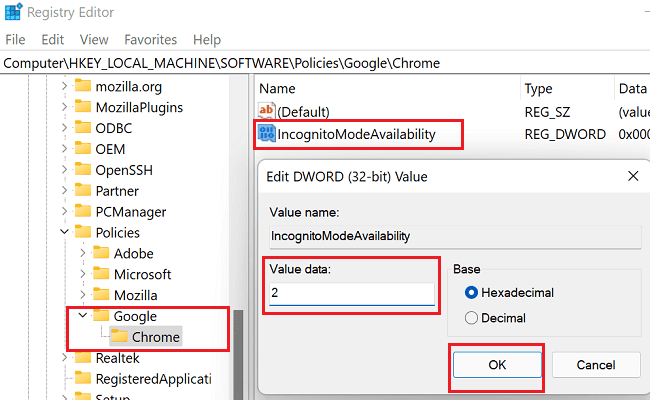The width and height of the screenshot is (650, 400).
Task: Close the Edit DWORD dialog
Action: [633, 176]
